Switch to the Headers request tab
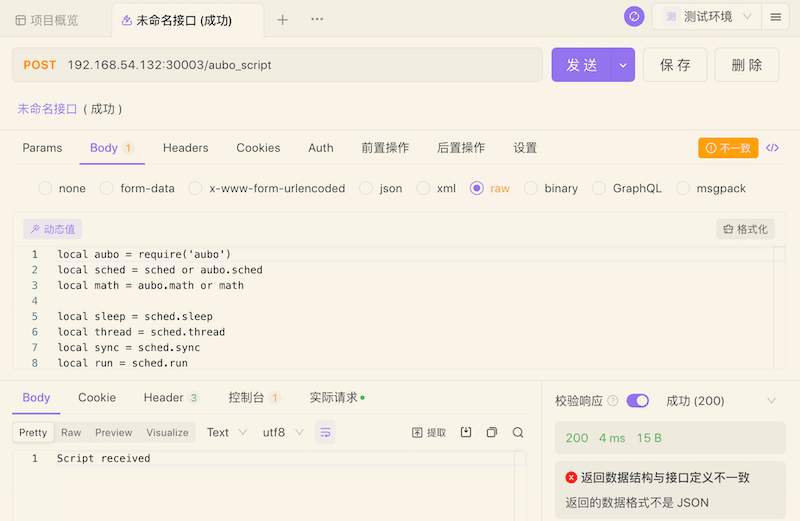Viewport: 800px width, 521px height. [186, 148]
